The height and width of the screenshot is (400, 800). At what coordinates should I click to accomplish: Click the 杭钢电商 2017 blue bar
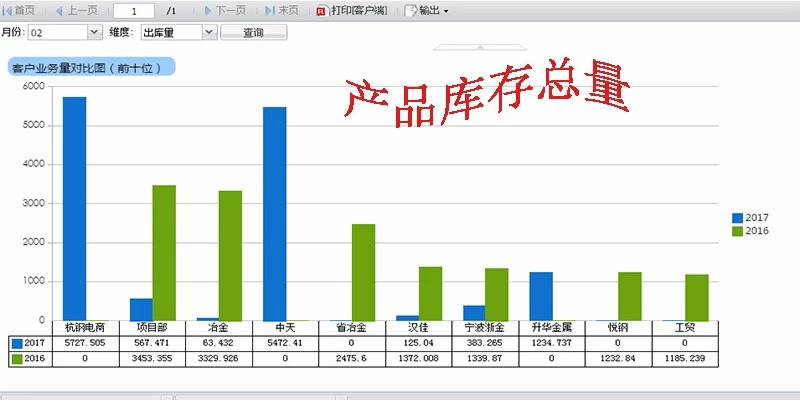[75, 208]
